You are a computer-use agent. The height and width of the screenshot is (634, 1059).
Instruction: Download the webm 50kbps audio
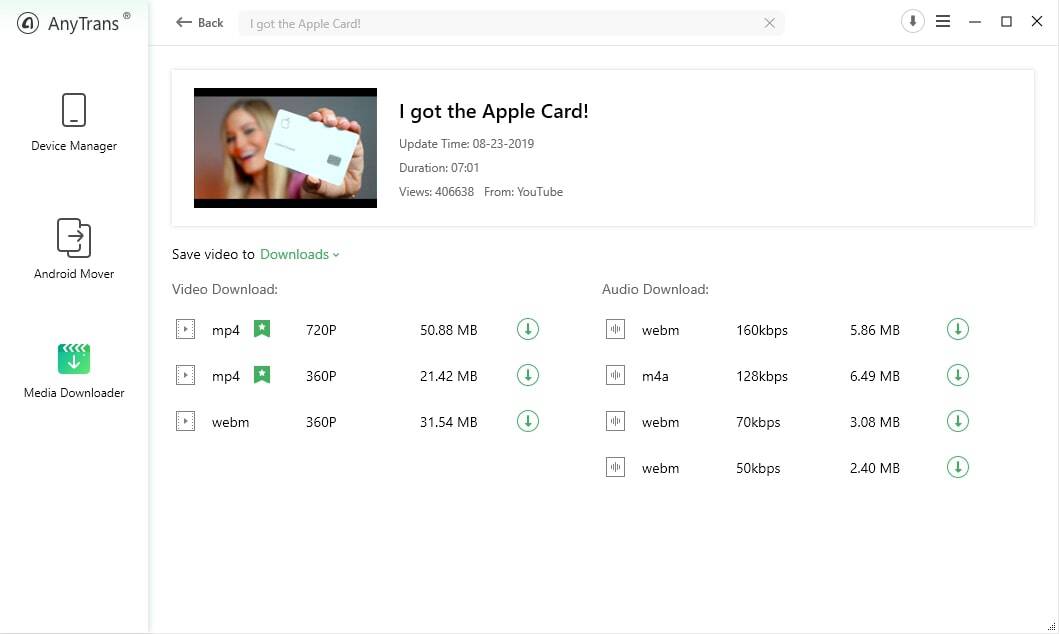[x=958, y=467]
